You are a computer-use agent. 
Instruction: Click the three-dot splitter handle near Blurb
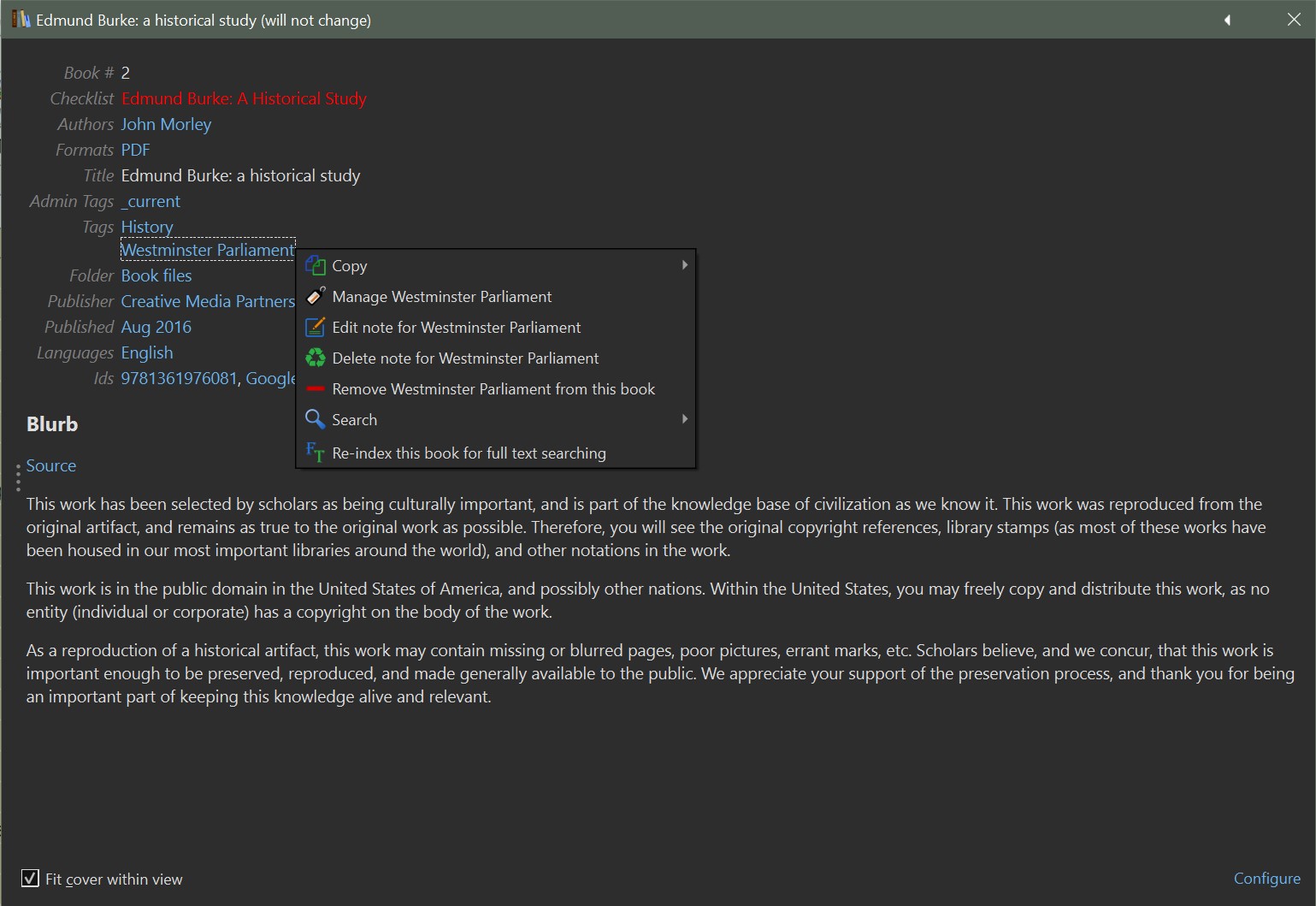click(x=18, y=477)
